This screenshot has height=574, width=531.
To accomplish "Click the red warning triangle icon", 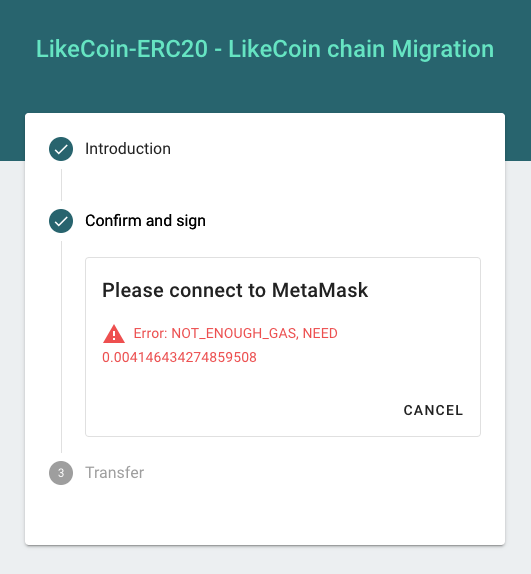I will (114, 334).
